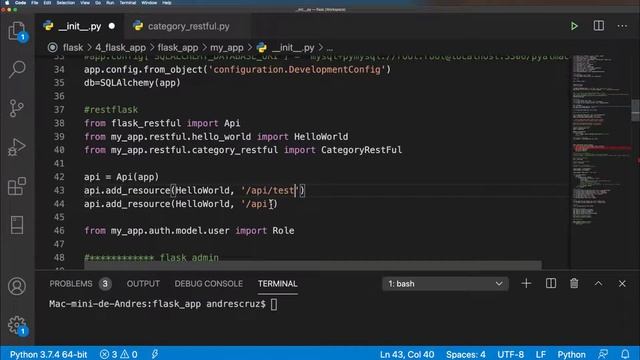Click 'api = Api(app)' code line
This screenshot has width=640, height=360.
tap(121, 177)
